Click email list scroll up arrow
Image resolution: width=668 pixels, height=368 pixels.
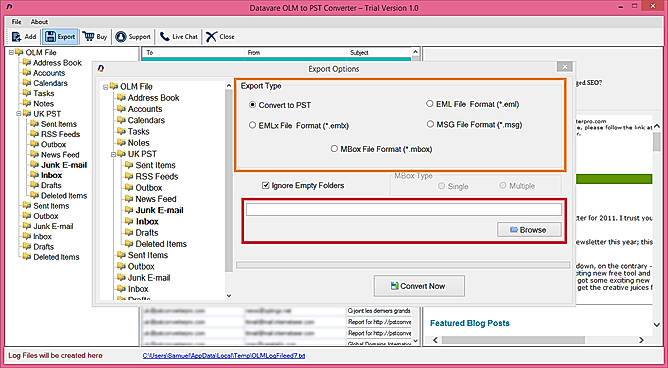pyautogui.click(x=416, y=52)
